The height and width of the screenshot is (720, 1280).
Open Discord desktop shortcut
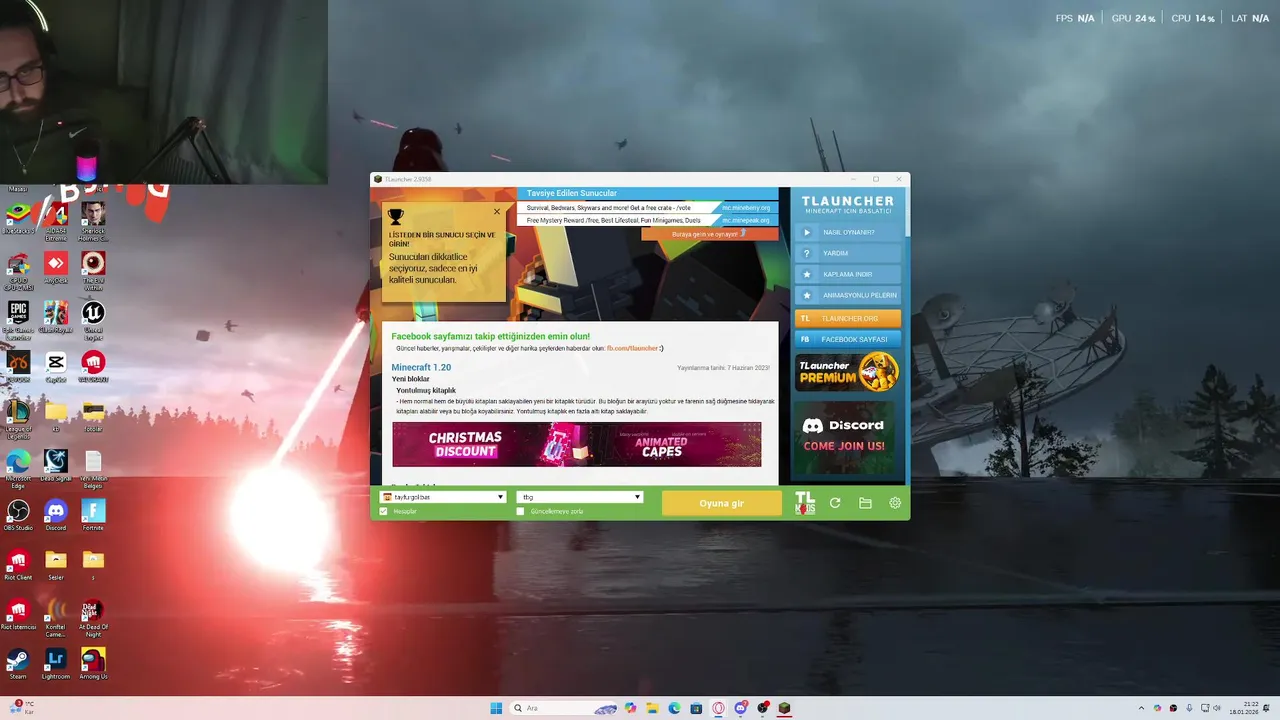(56, 516)
